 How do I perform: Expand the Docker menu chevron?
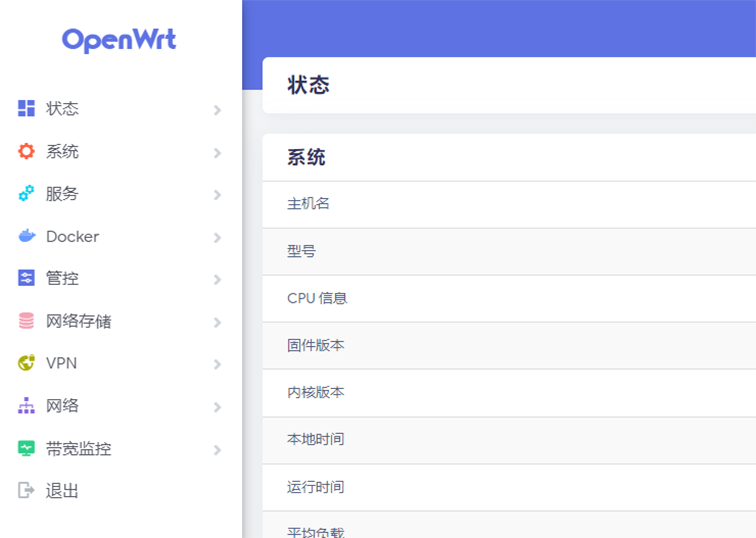tap(217, 238)
